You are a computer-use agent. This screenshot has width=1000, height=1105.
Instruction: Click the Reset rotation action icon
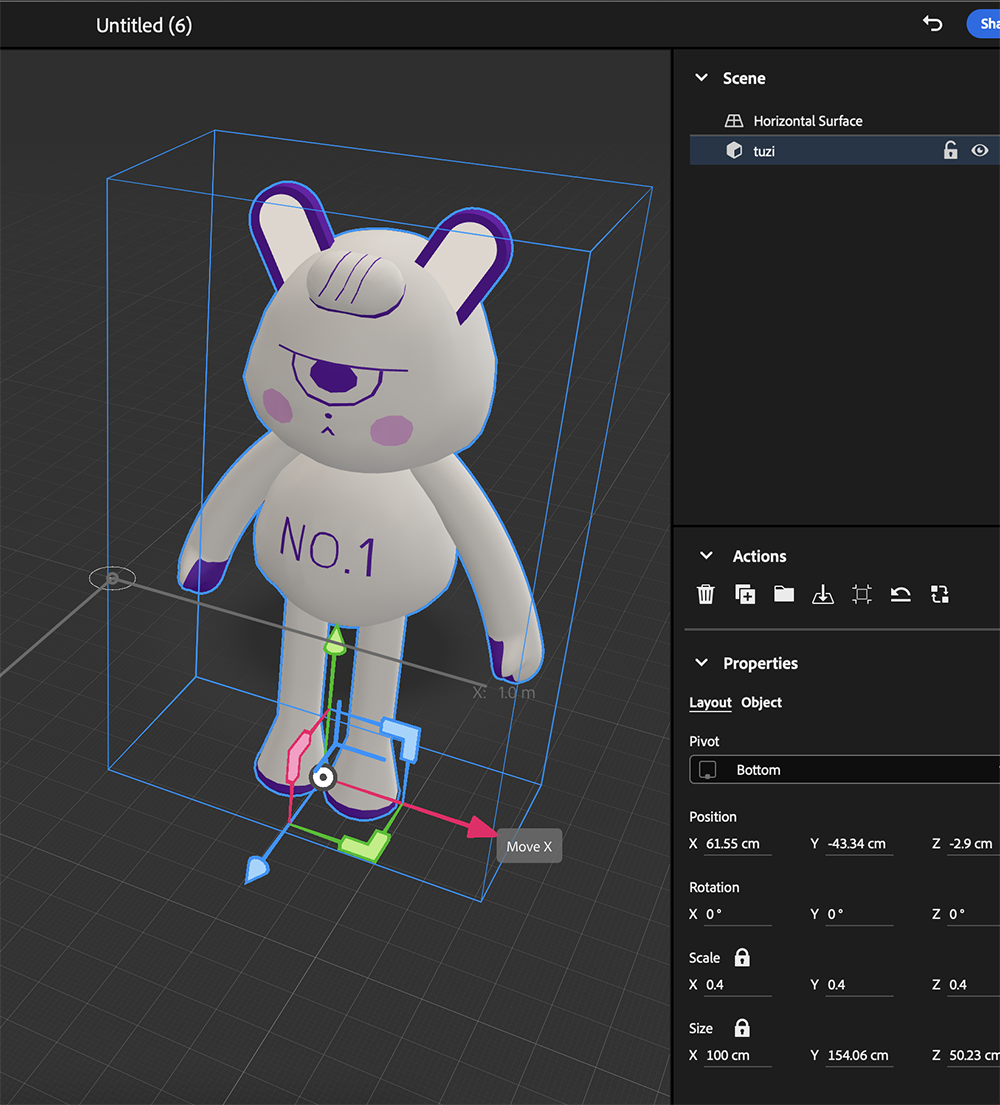(x=900, y=594)
